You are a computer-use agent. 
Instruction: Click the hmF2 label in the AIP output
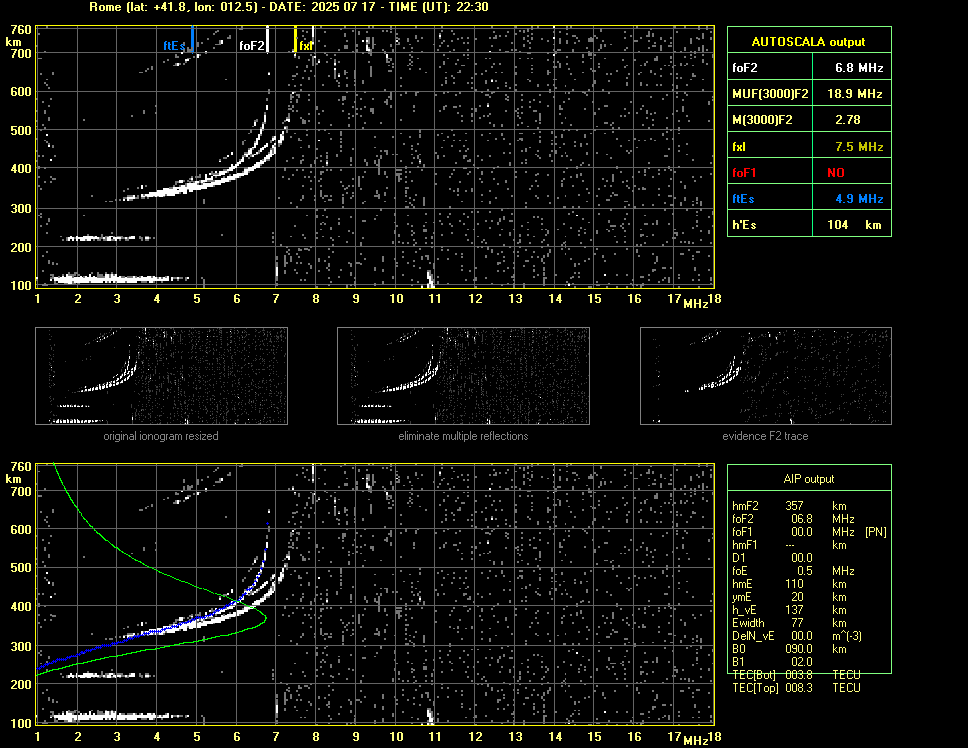point(745,506)
